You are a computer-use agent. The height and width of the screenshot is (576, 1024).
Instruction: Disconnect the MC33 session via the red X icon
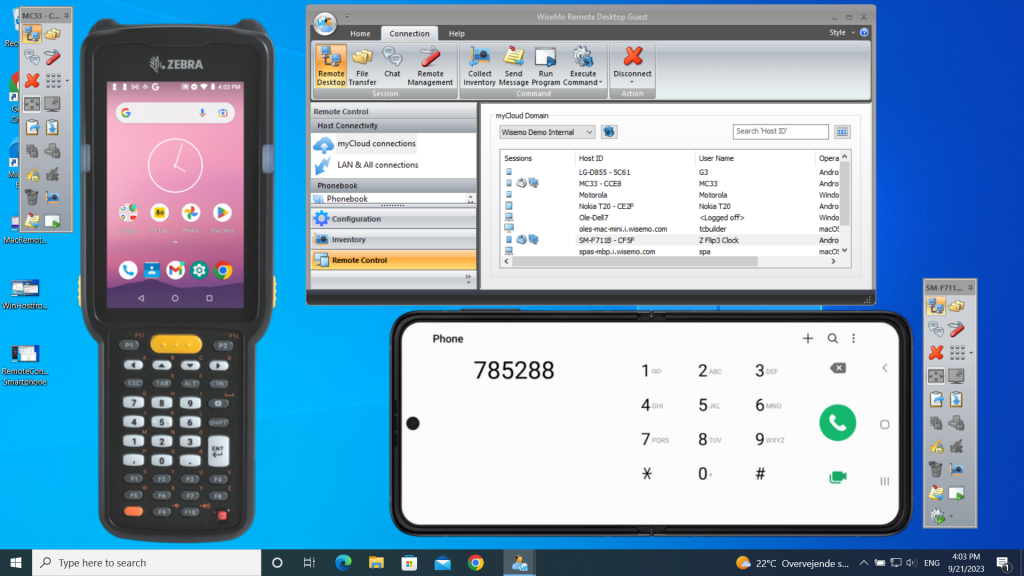pyautogui.click(x=33, y=79)
